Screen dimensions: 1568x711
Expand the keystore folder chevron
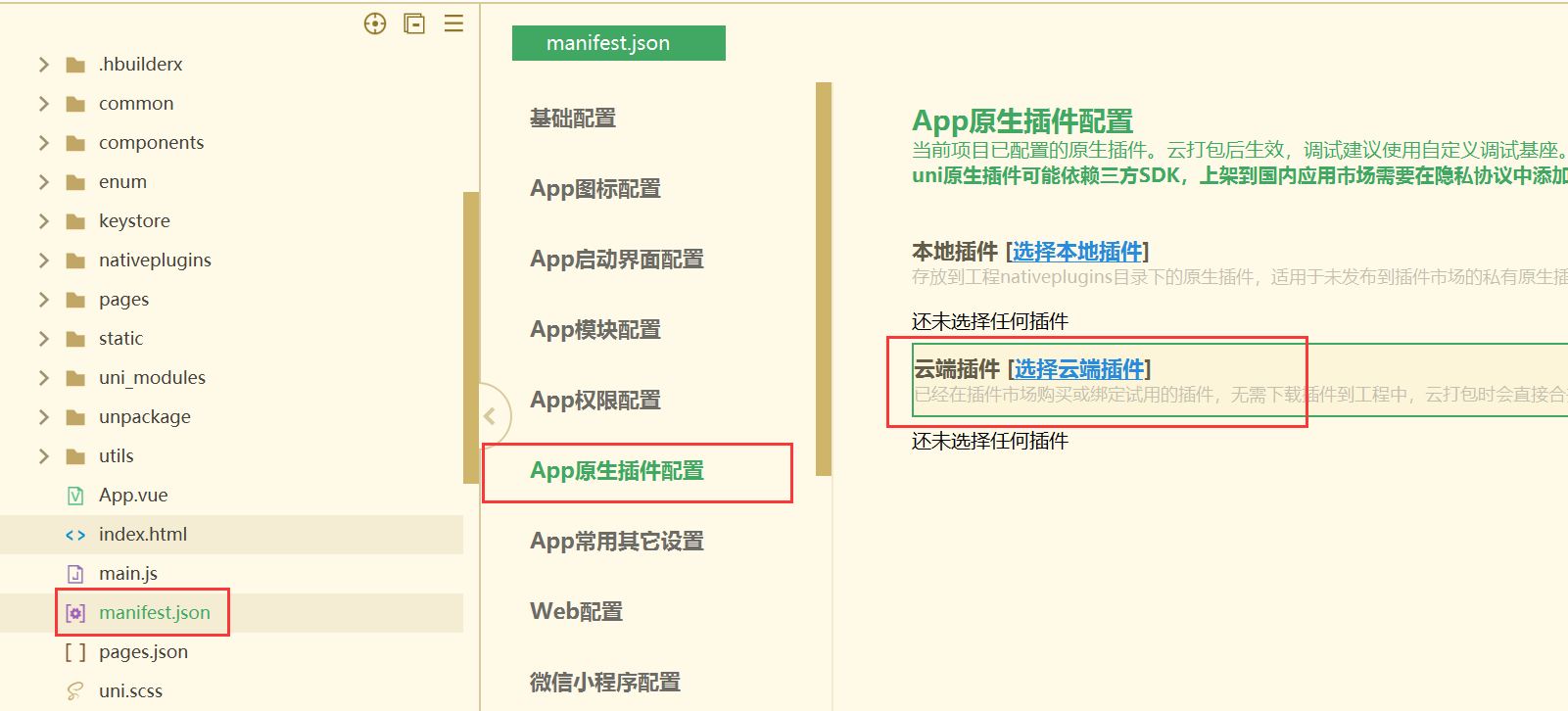pos(43,221)
